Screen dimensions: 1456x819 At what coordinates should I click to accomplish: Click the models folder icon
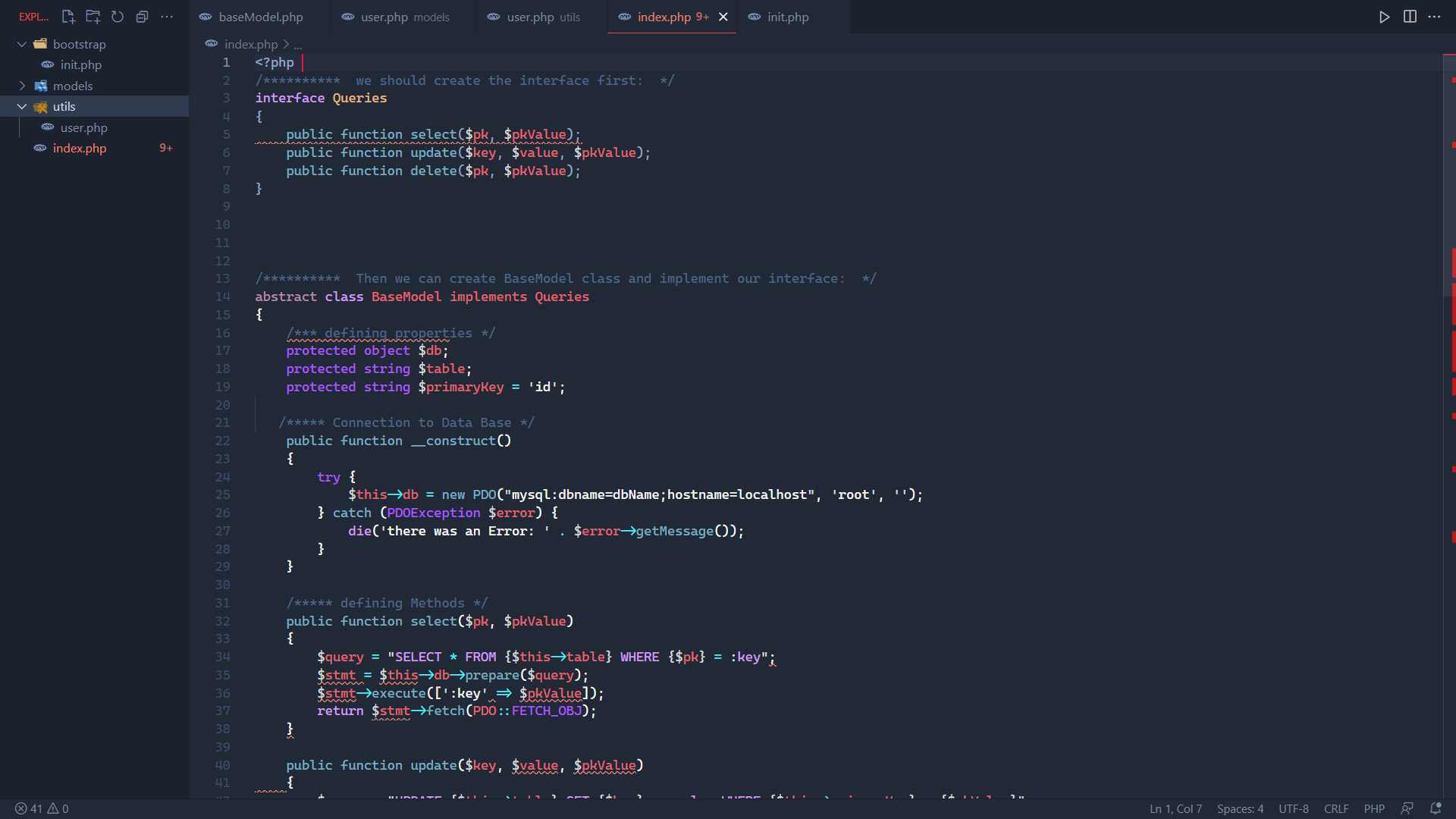(x=40, y=86)
